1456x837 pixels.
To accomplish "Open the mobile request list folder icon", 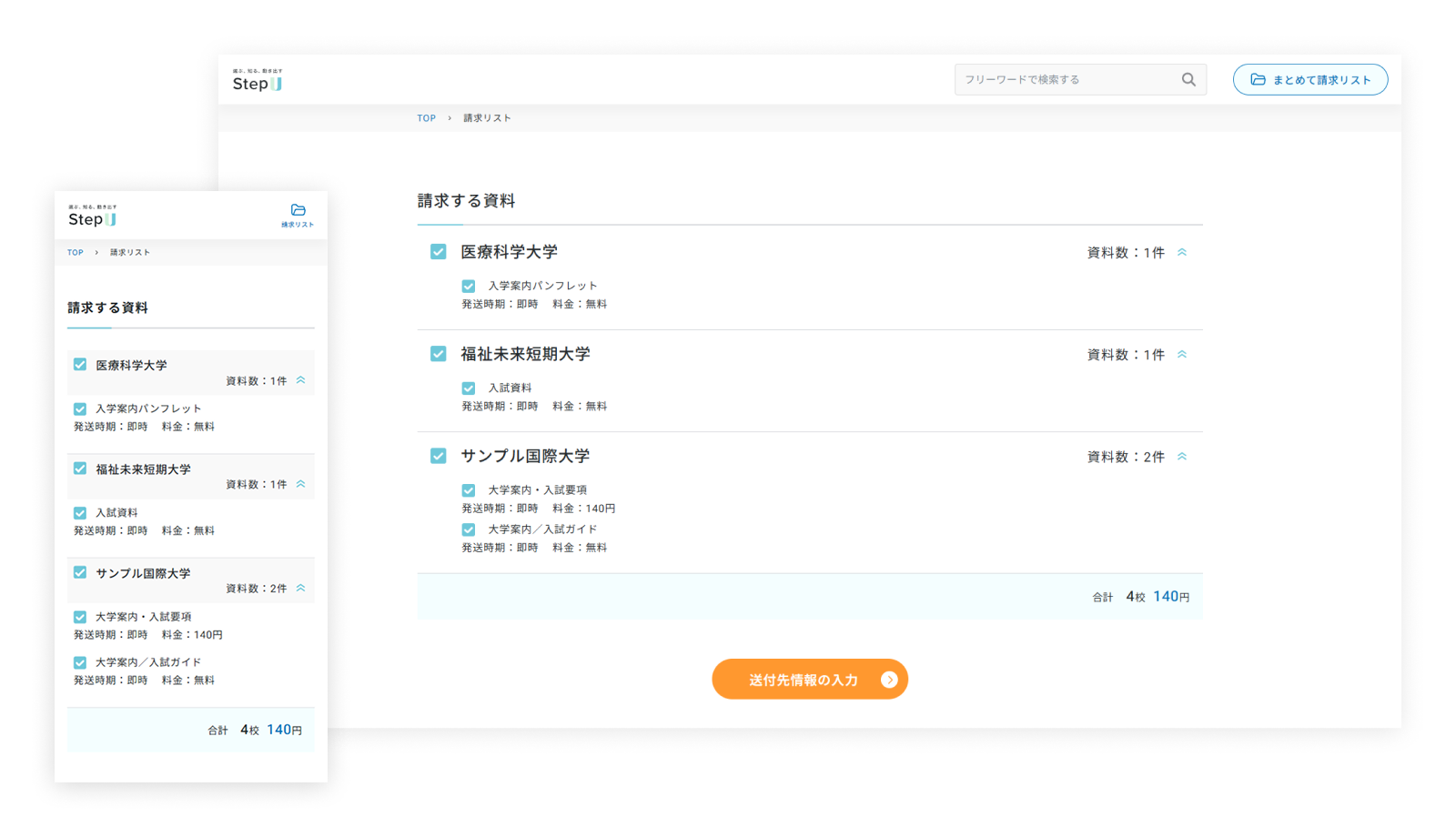I will coord(298,212).
